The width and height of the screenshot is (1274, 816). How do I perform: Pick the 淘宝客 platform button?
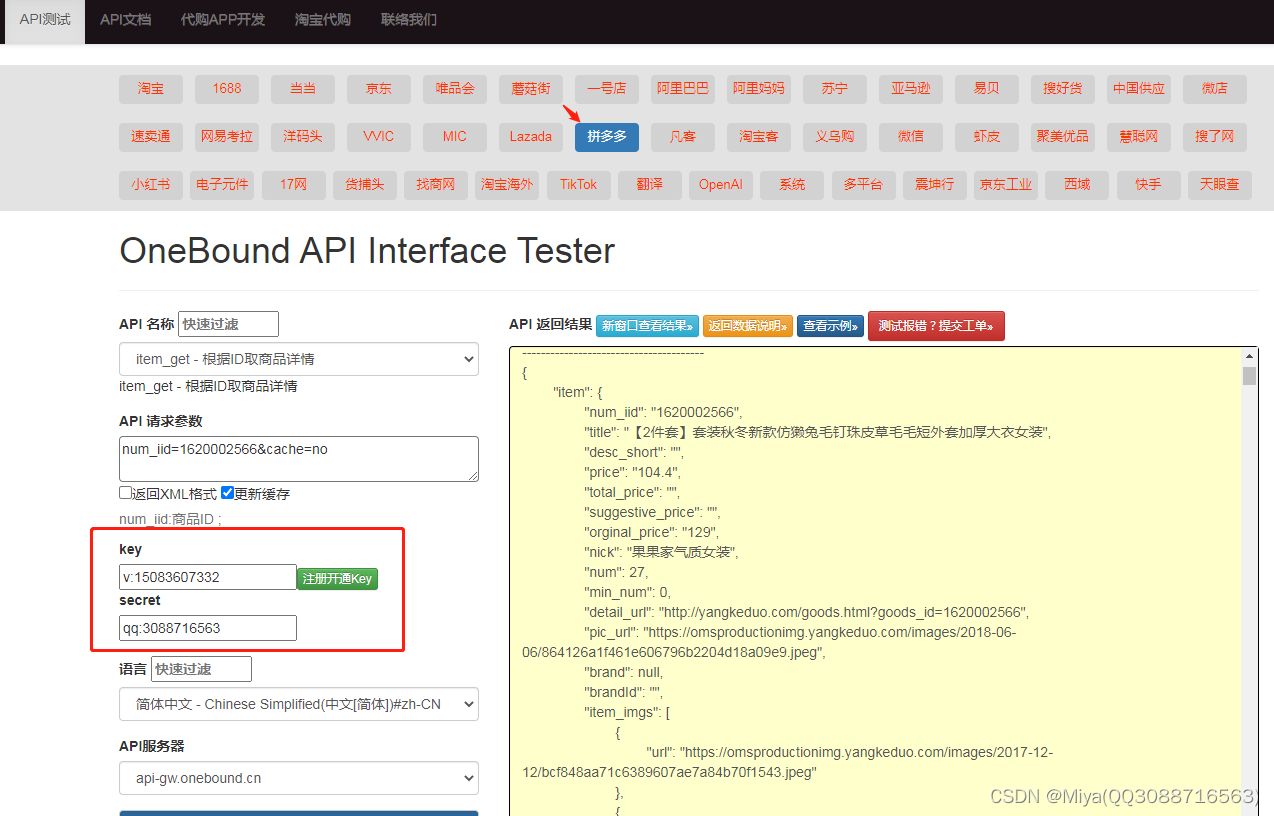759,136
